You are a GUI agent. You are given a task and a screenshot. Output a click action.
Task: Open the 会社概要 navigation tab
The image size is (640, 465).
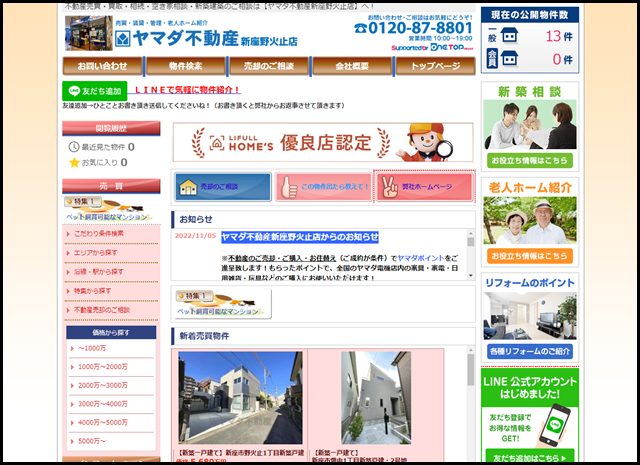(x=352, y=66)
